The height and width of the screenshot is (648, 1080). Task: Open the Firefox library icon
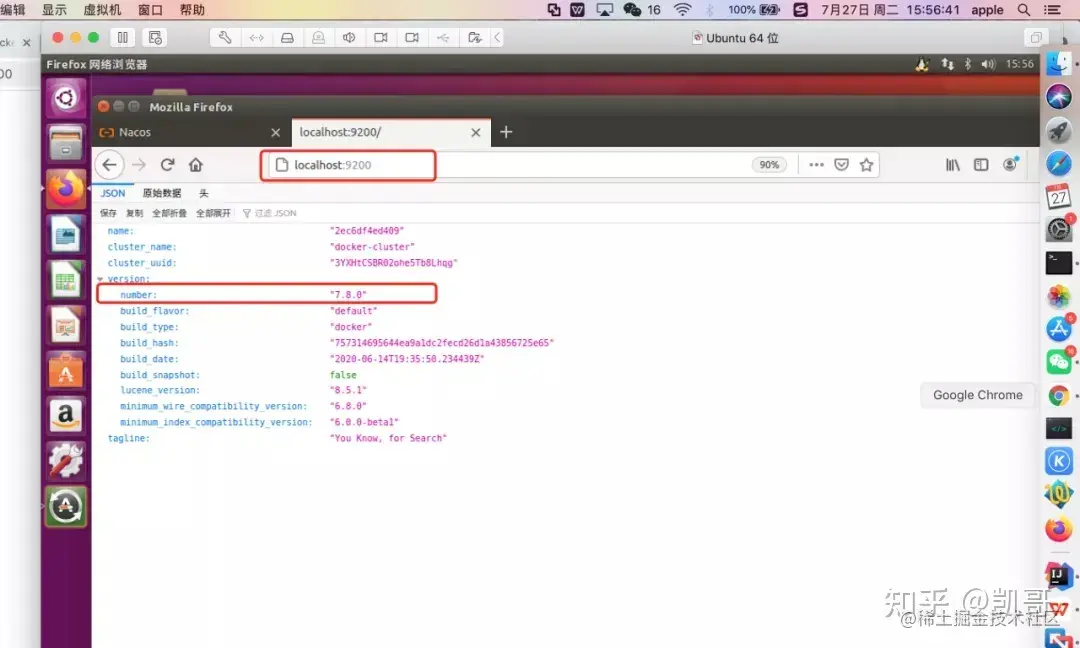pos(953,165)
